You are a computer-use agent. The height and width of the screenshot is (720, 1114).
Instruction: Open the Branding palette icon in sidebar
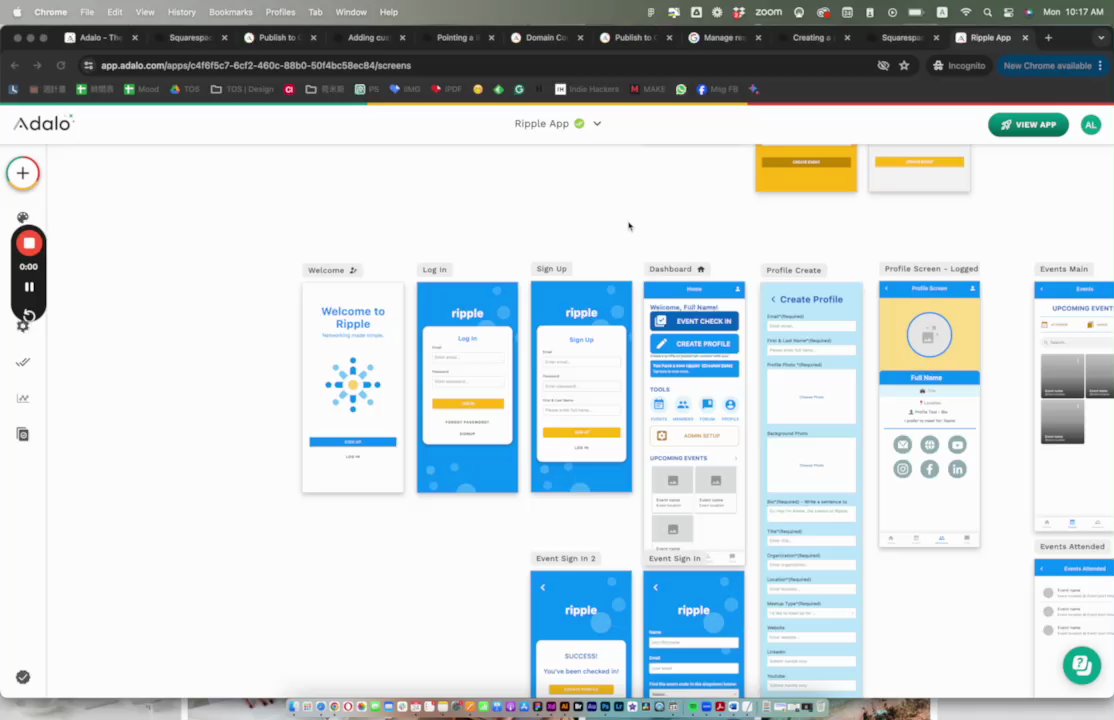[23, 217]
